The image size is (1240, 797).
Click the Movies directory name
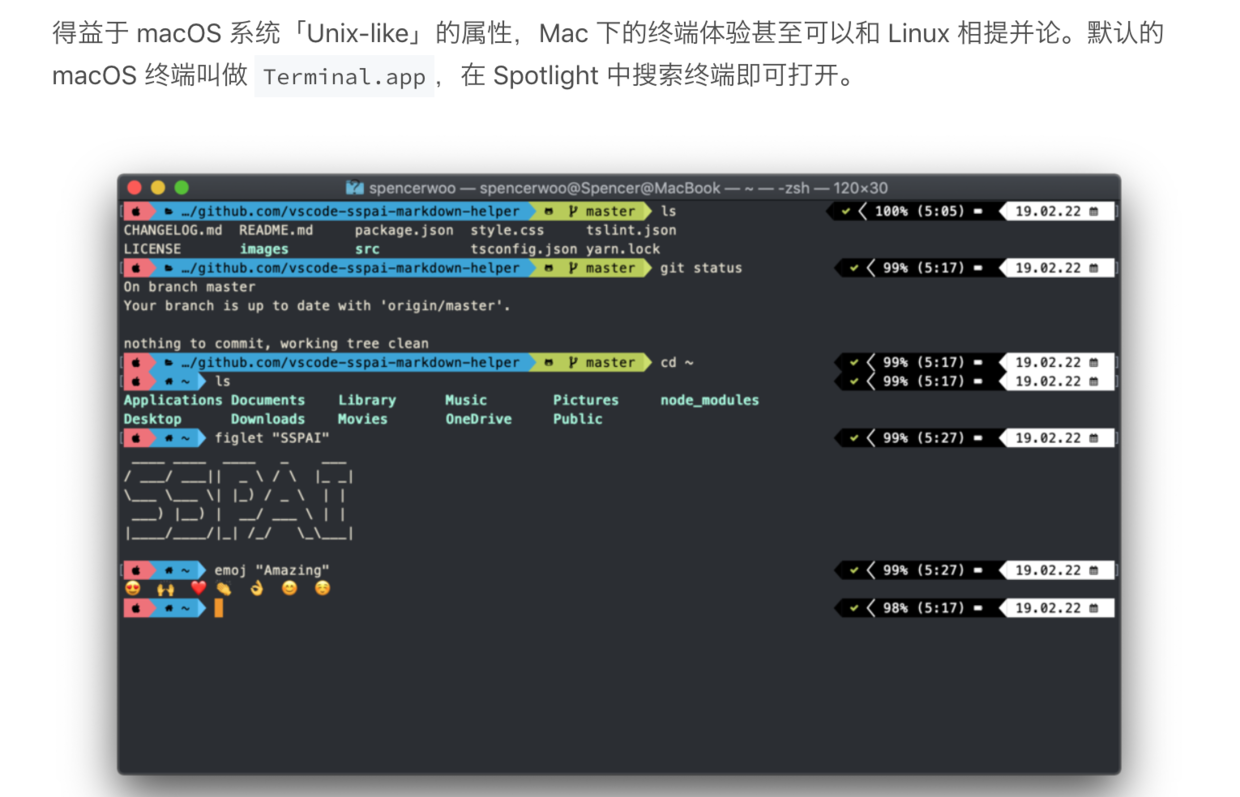363,419
